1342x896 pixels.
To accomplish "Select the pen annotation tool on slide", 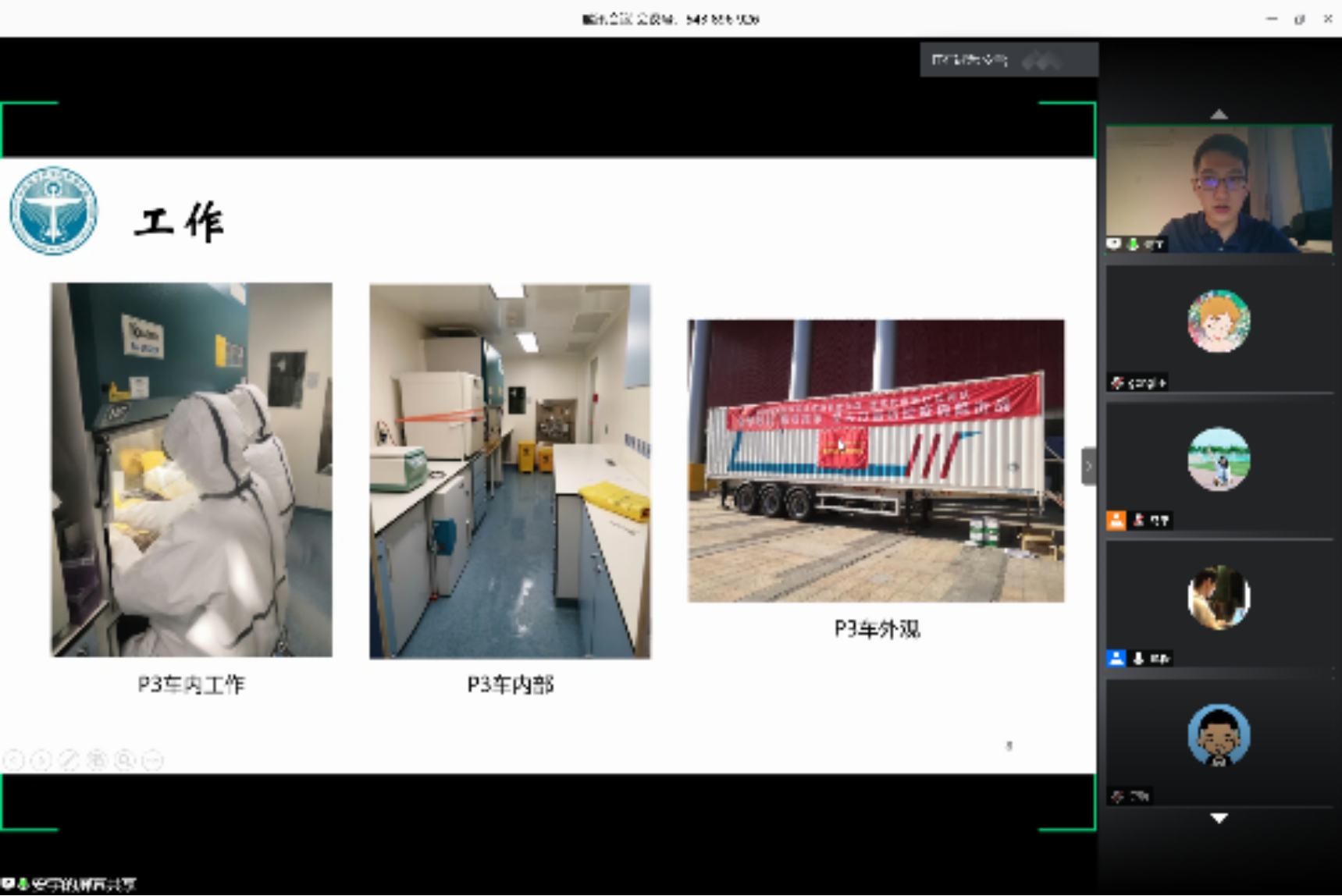I will (x=69, y=759).
